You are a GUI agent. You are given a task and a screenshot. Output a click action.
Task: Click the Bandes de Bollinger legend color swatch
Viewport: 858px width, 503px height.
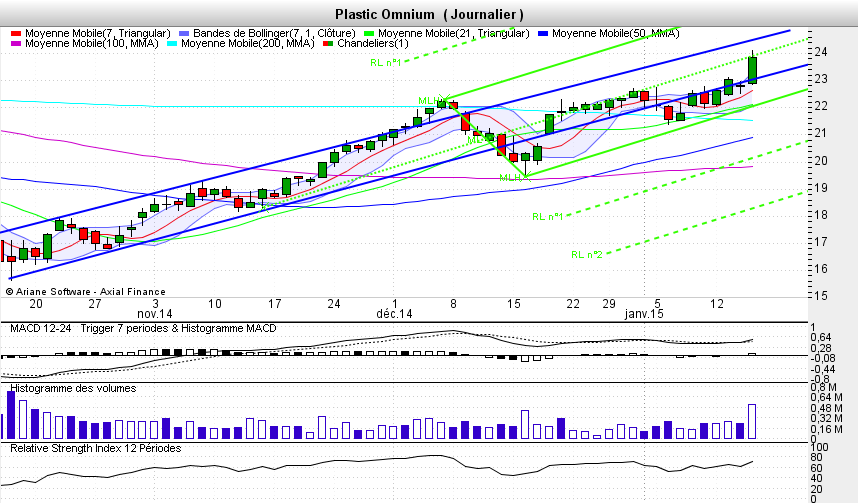(184, 34)
